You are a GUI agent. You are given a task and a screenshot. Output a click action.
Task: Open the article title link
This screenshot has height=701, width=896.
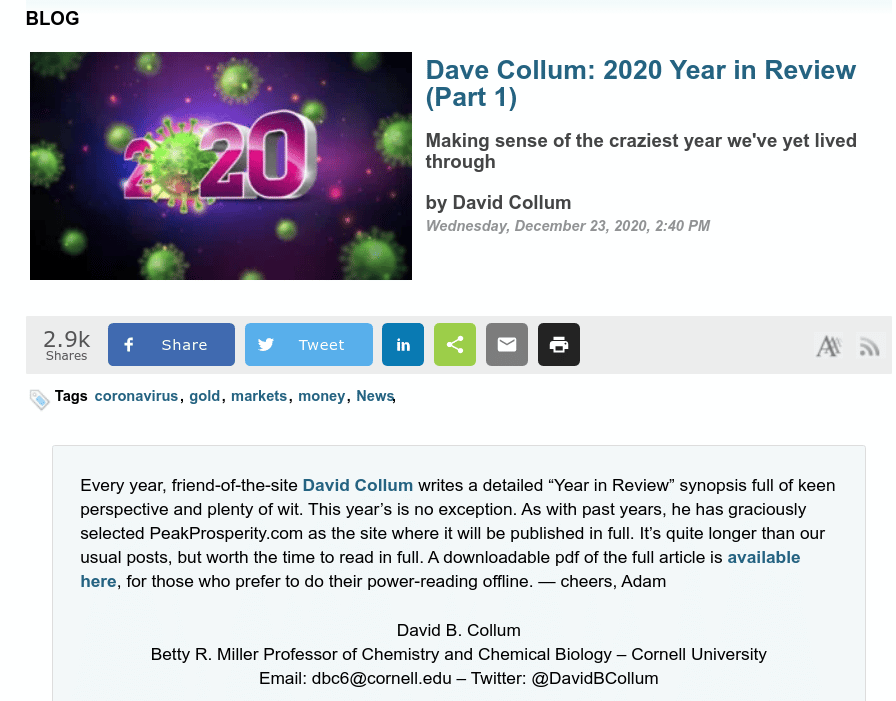pyautogui.click(x=640, y=84)
